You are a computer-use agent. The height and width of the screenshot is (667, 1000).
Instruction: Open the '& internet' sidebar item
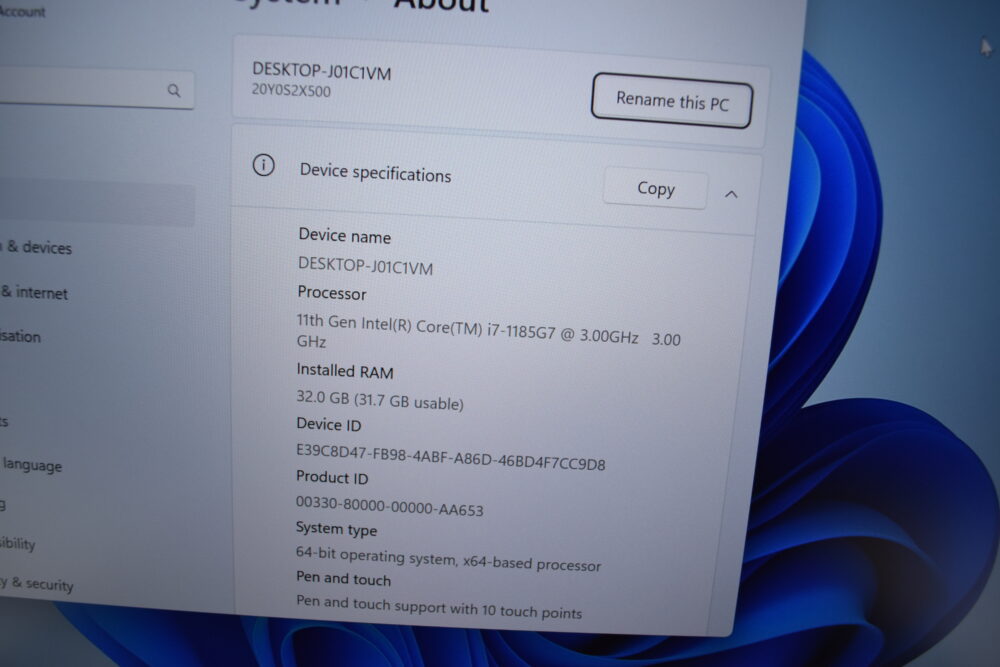[x=34, y=292]
